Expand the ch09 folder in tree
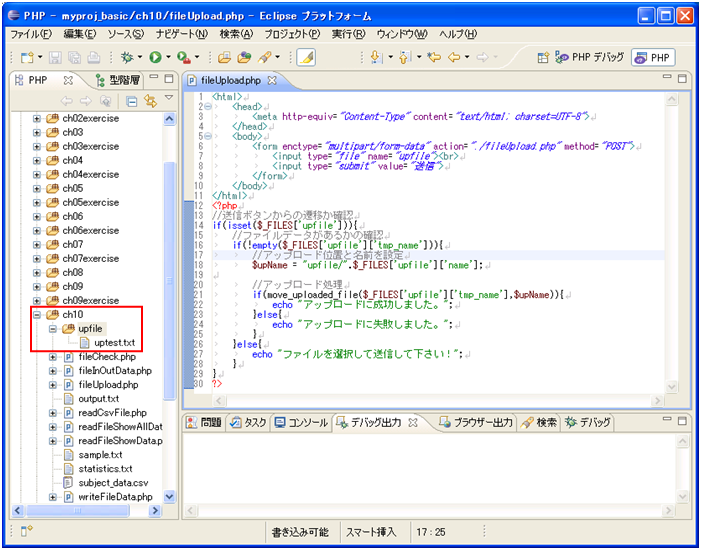The height and width of the screenshot is (551, 701). click(38, 286)
